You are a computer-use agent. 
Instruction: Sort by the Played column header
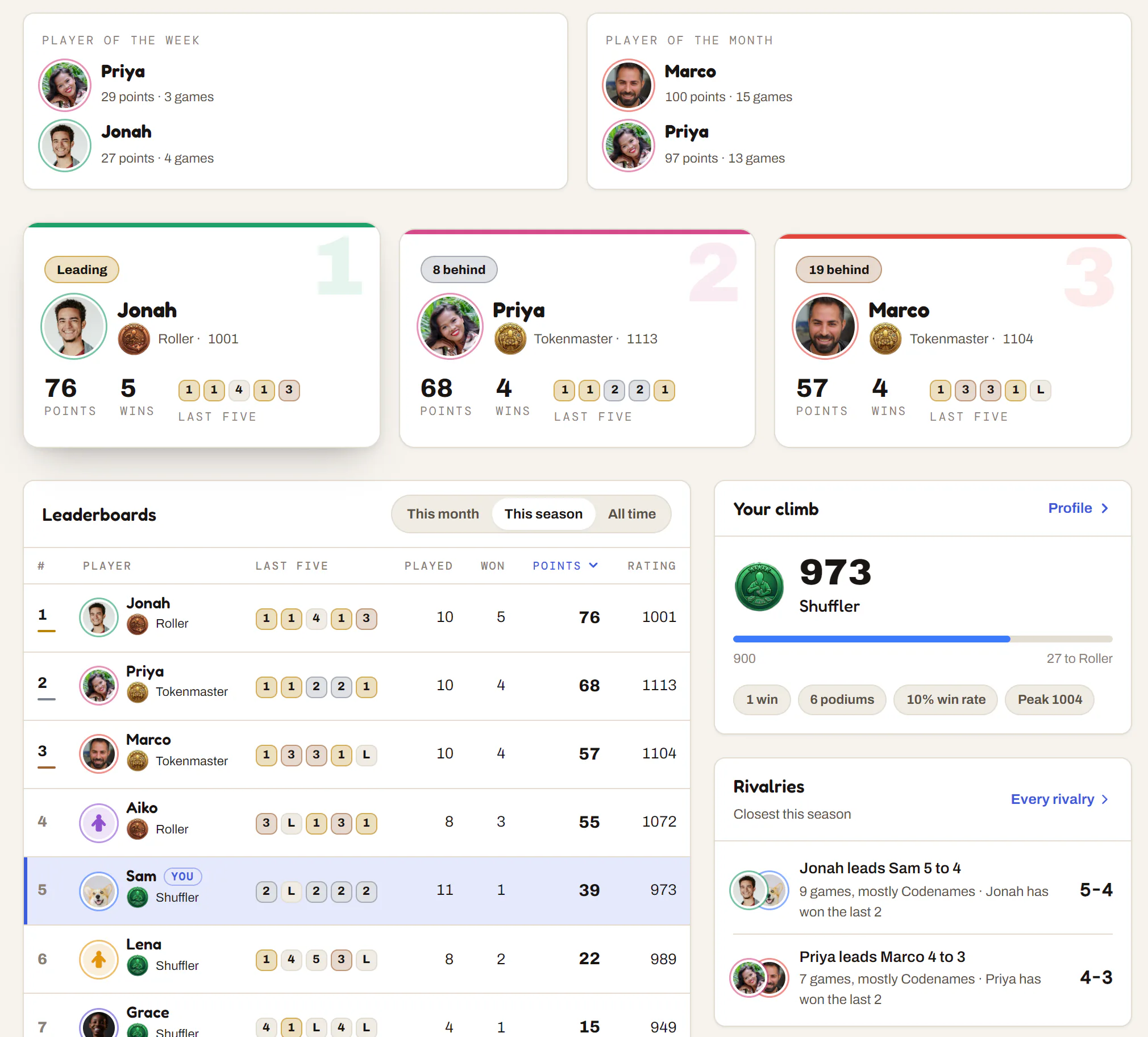click(428, 566)
